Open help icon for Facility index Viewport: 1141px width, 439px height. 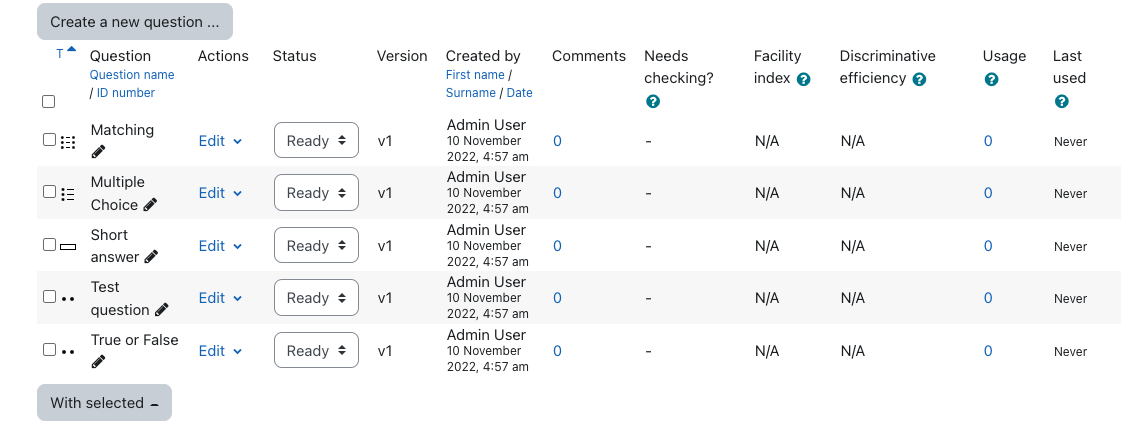803,79
